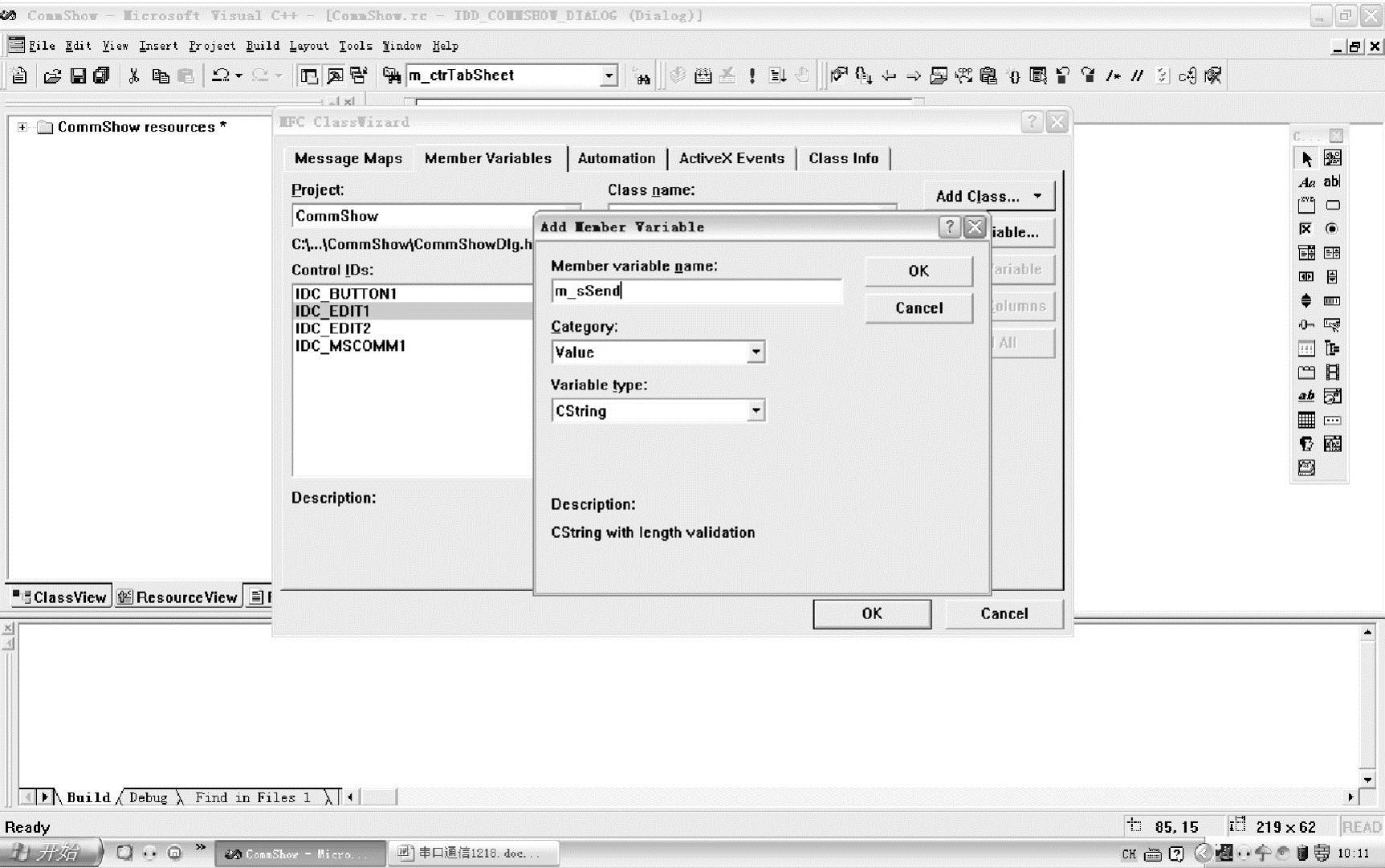1385x868 pixels.
Task: Select IDC_EDIT2 in Control IDs list
Action: tap(333, 328)
